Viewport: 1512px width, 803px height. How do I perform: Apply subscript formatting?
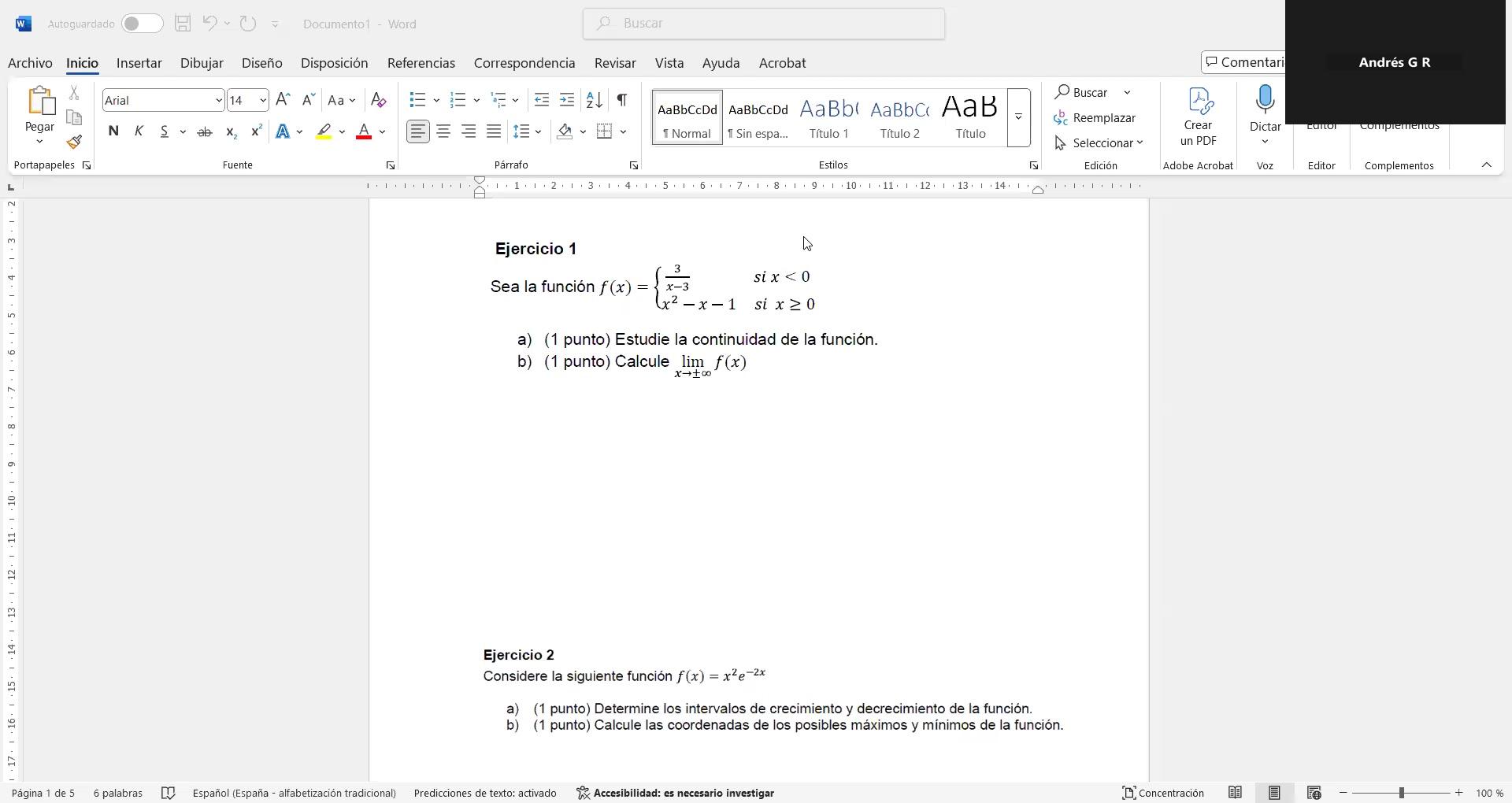pyautogui.click(x=231, y=131)
